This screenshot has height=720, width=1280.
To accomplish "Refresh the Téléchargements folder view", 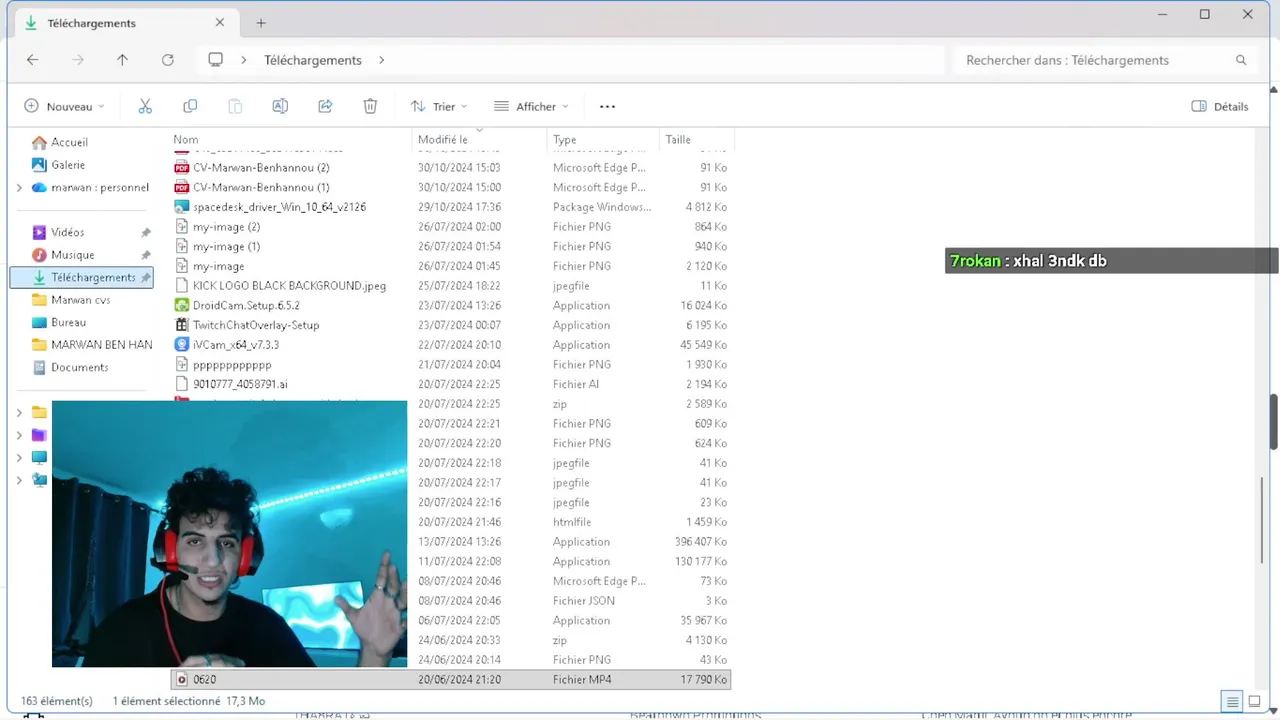I will tap(168, 60).
